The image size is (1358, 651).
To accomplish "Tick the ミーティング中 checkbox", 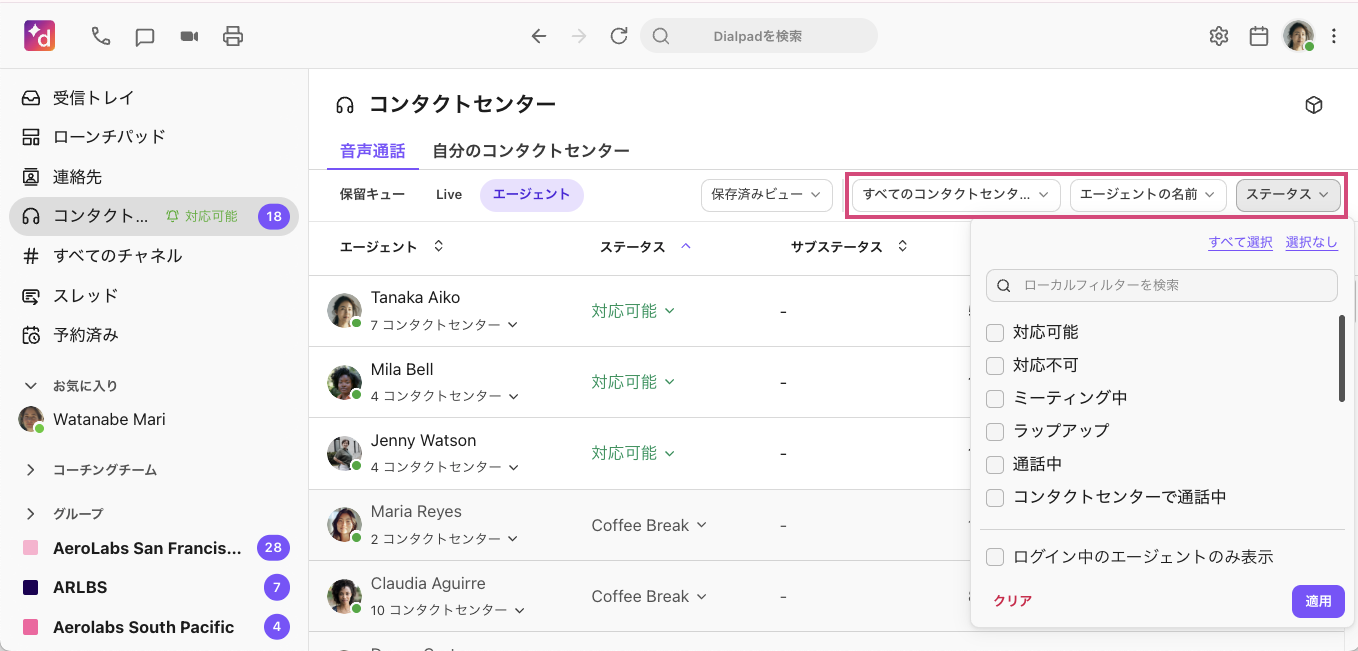I will click(x=995, y=398).
